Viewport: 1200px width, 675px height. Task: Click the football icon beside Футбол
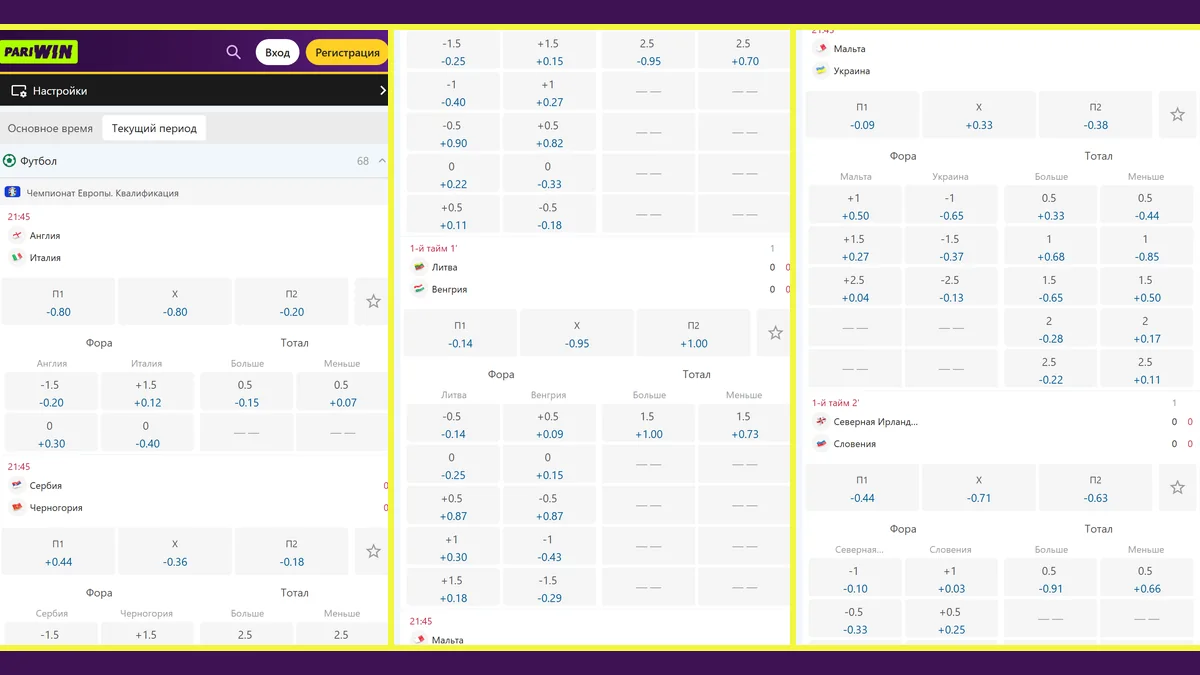(x=10, y=161)
